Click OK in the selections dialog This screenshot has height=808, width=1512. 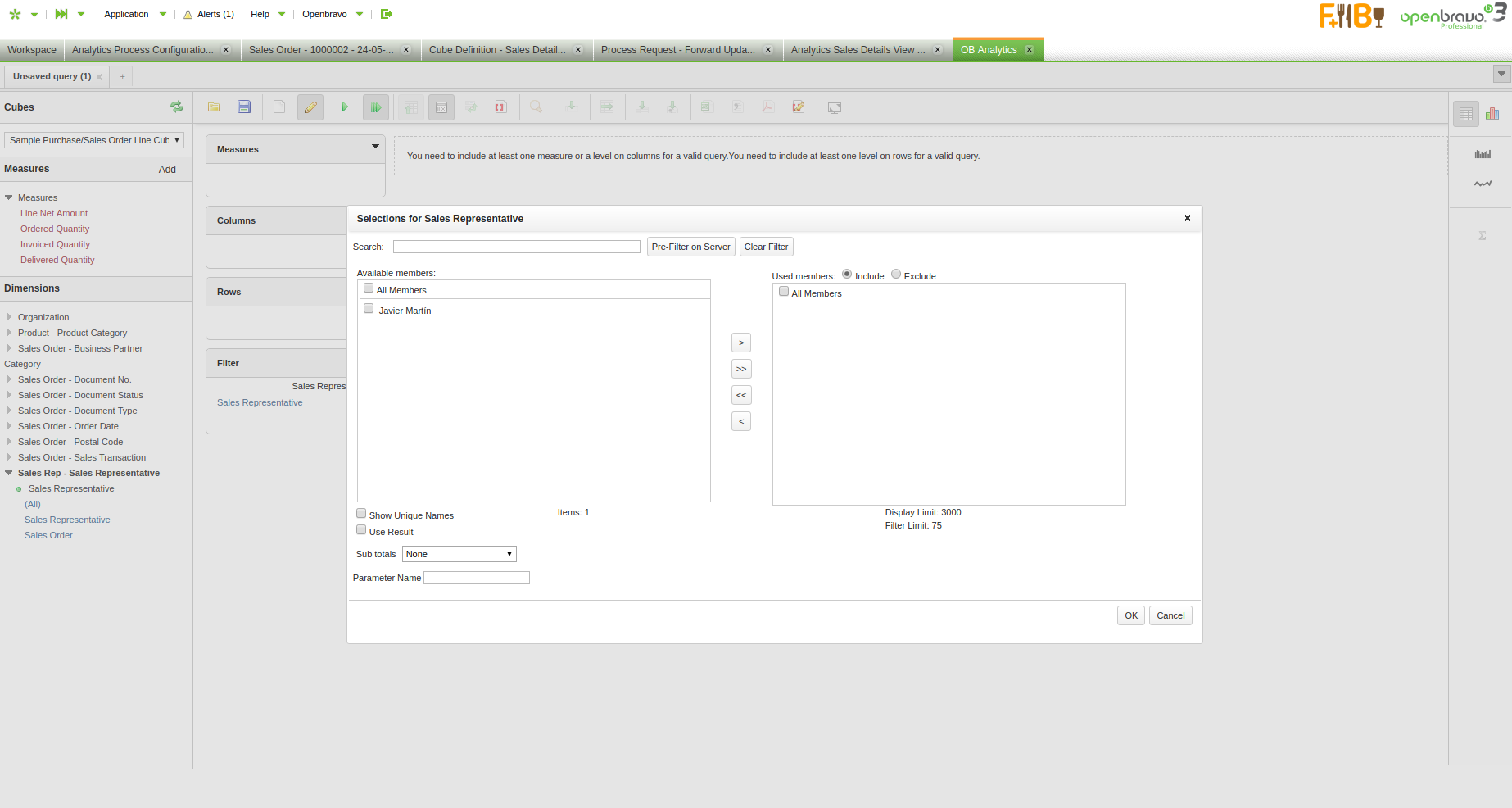1130,615
